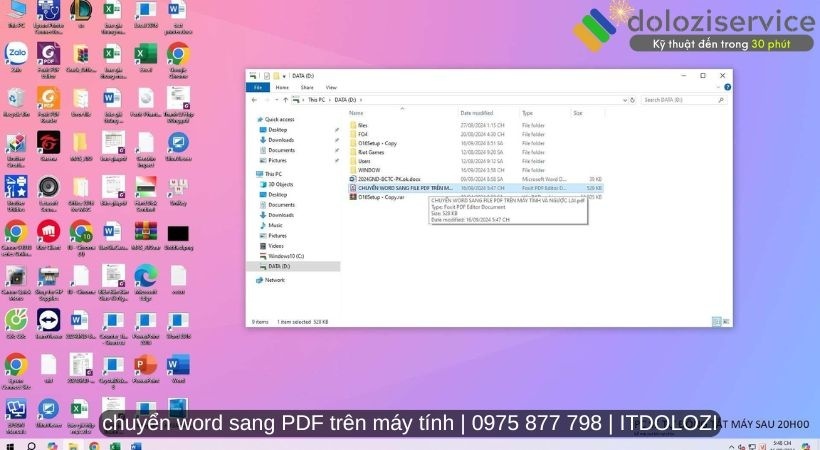Screen dimensions: 820x450
Task: Select the TeamViewer desktop shortcut
Action: 49,324
